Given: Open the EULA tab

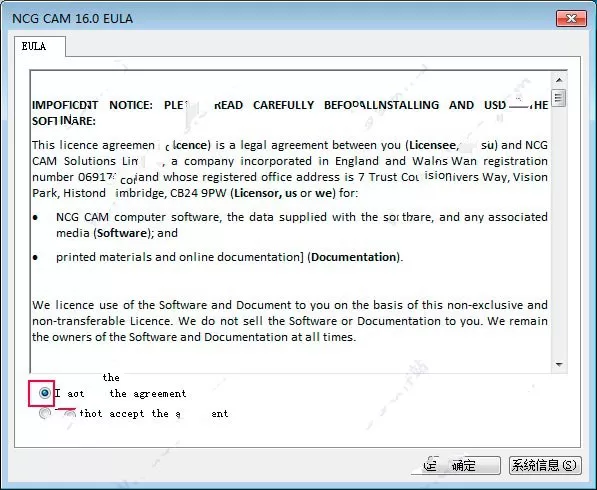Looking at the screenshot, I should [40, 46].
